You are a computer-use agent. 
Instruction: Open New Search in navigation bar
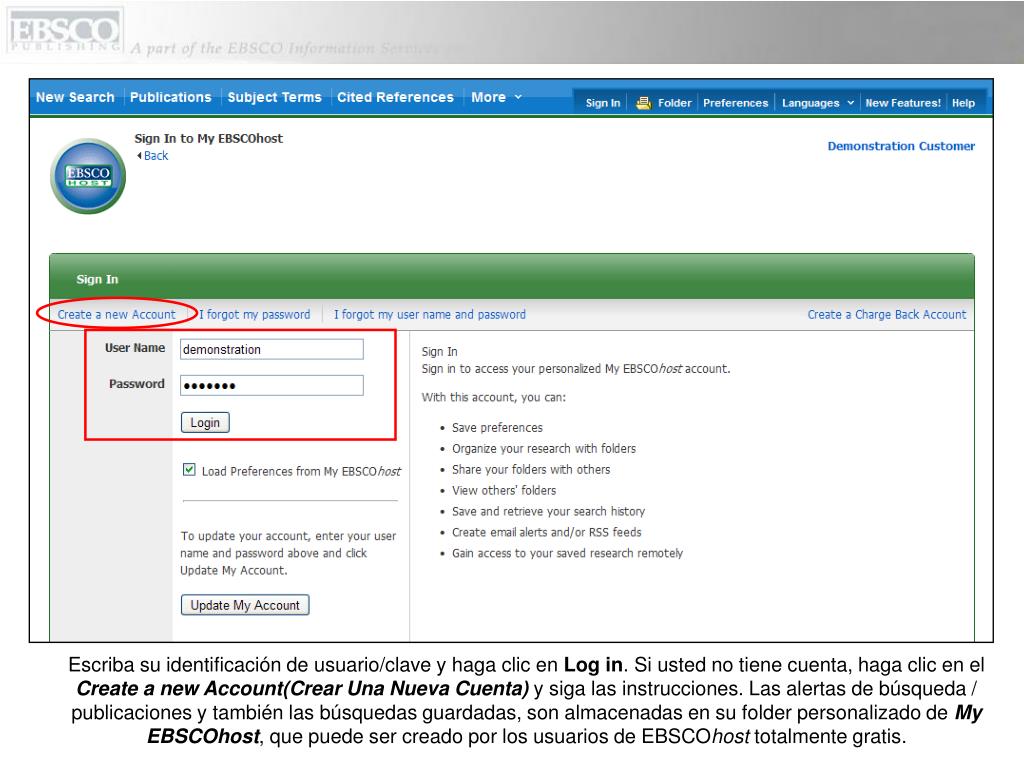75,97
